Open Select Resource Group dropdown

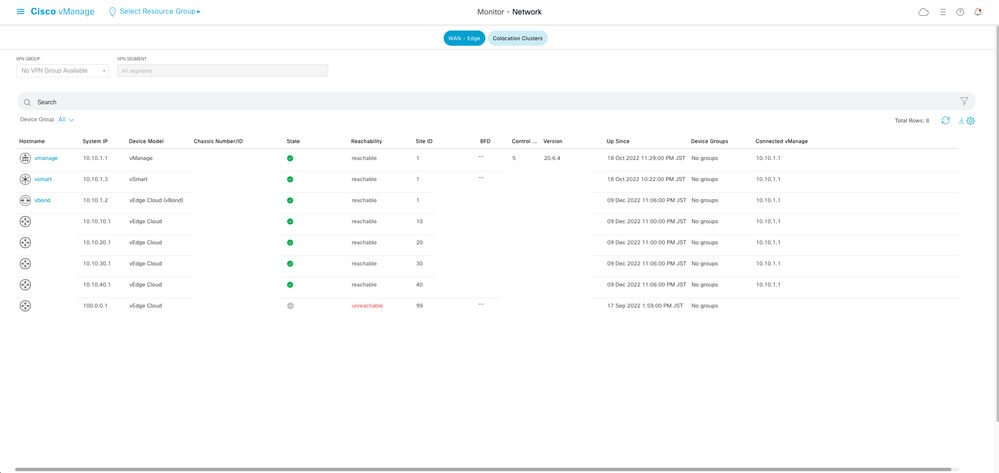coord(155,11)
